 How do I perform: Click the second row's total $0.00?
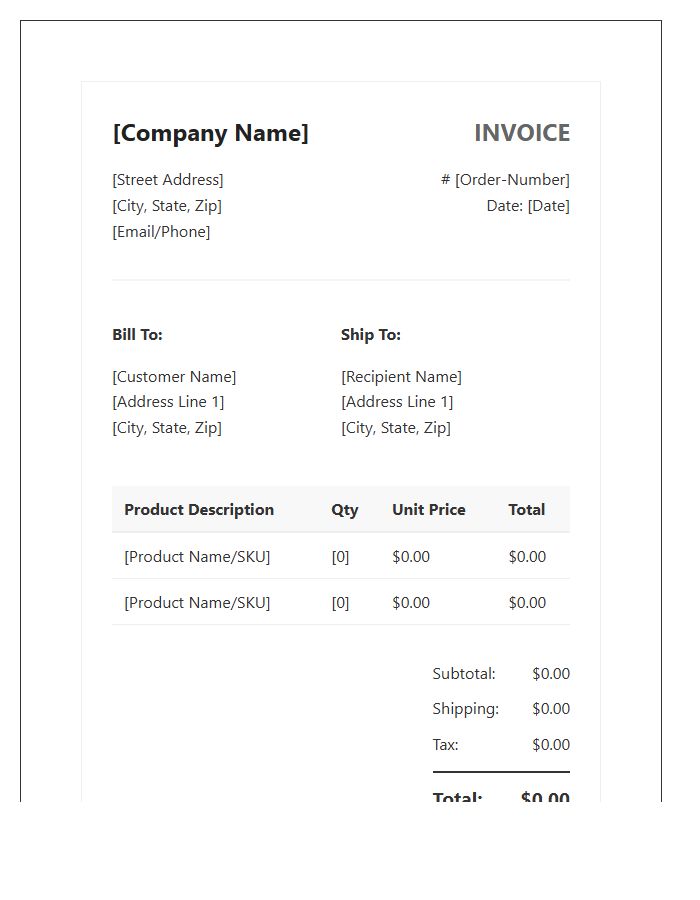[x=527, y=603]
